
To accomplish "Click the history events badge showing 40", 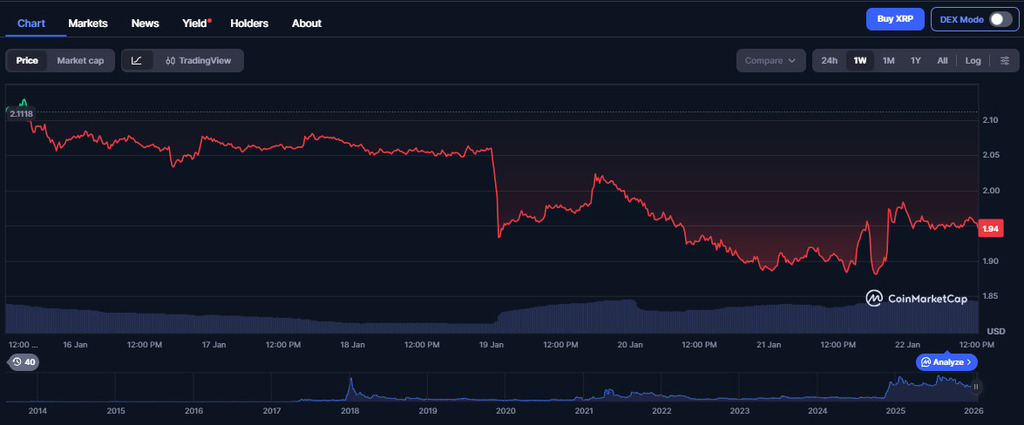I will coord(23,362).
